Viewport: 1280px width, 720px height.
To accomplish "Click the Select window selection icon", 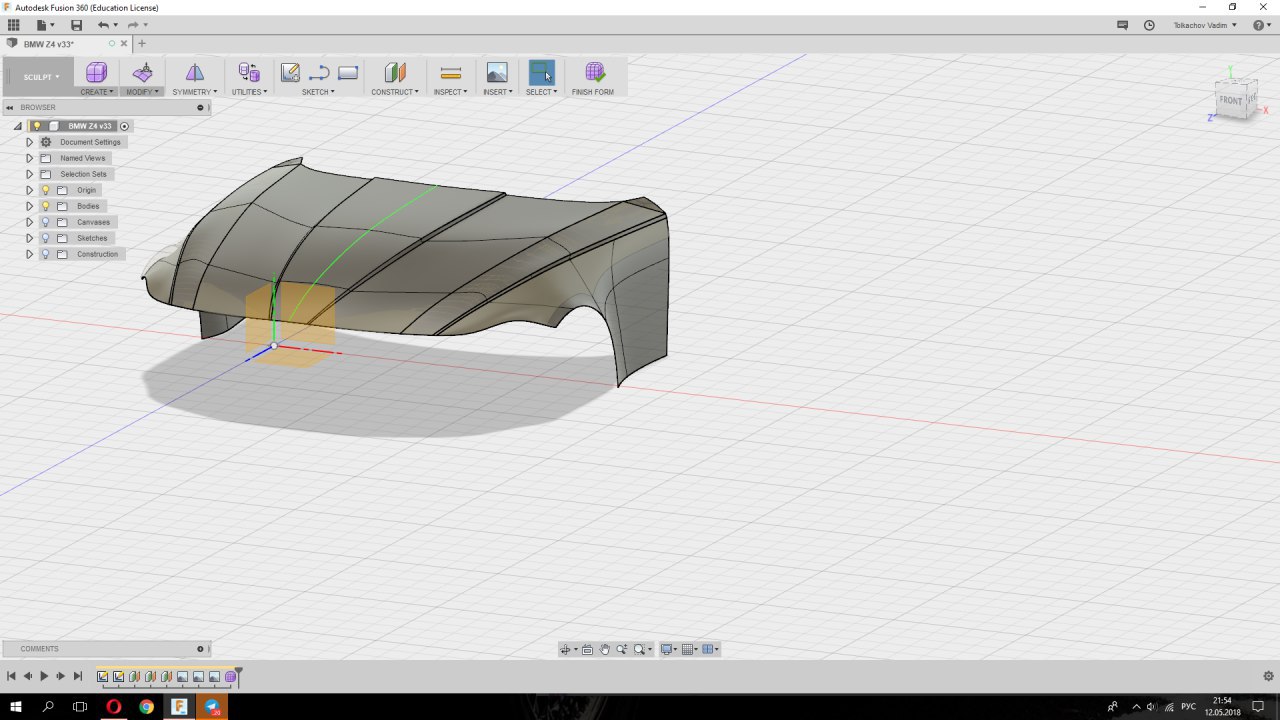I will [541, 72].
